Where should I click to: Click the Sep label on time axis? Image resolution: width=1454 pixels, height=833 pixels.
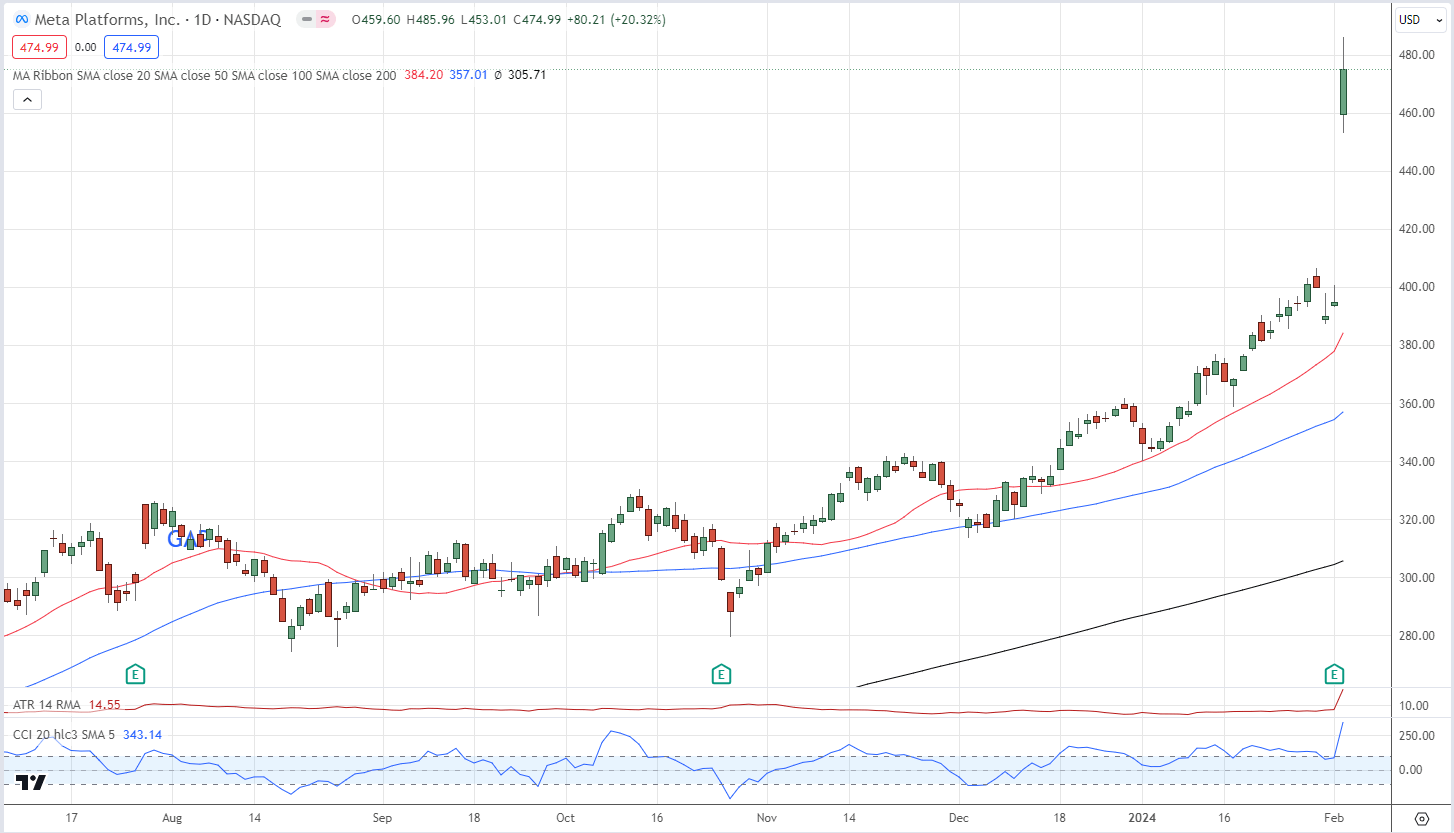click(x=381, y=817)
